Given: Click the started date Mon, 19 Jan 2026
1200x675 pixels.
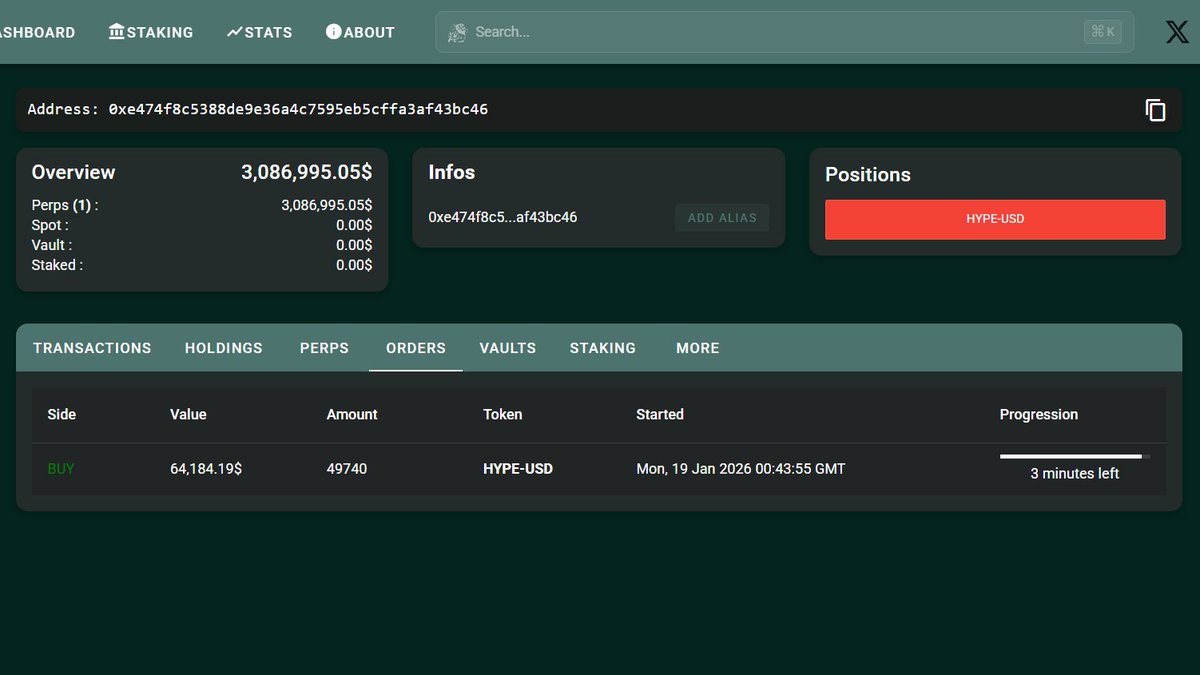Looking at the screenshot, I should (x=741, y=468).
